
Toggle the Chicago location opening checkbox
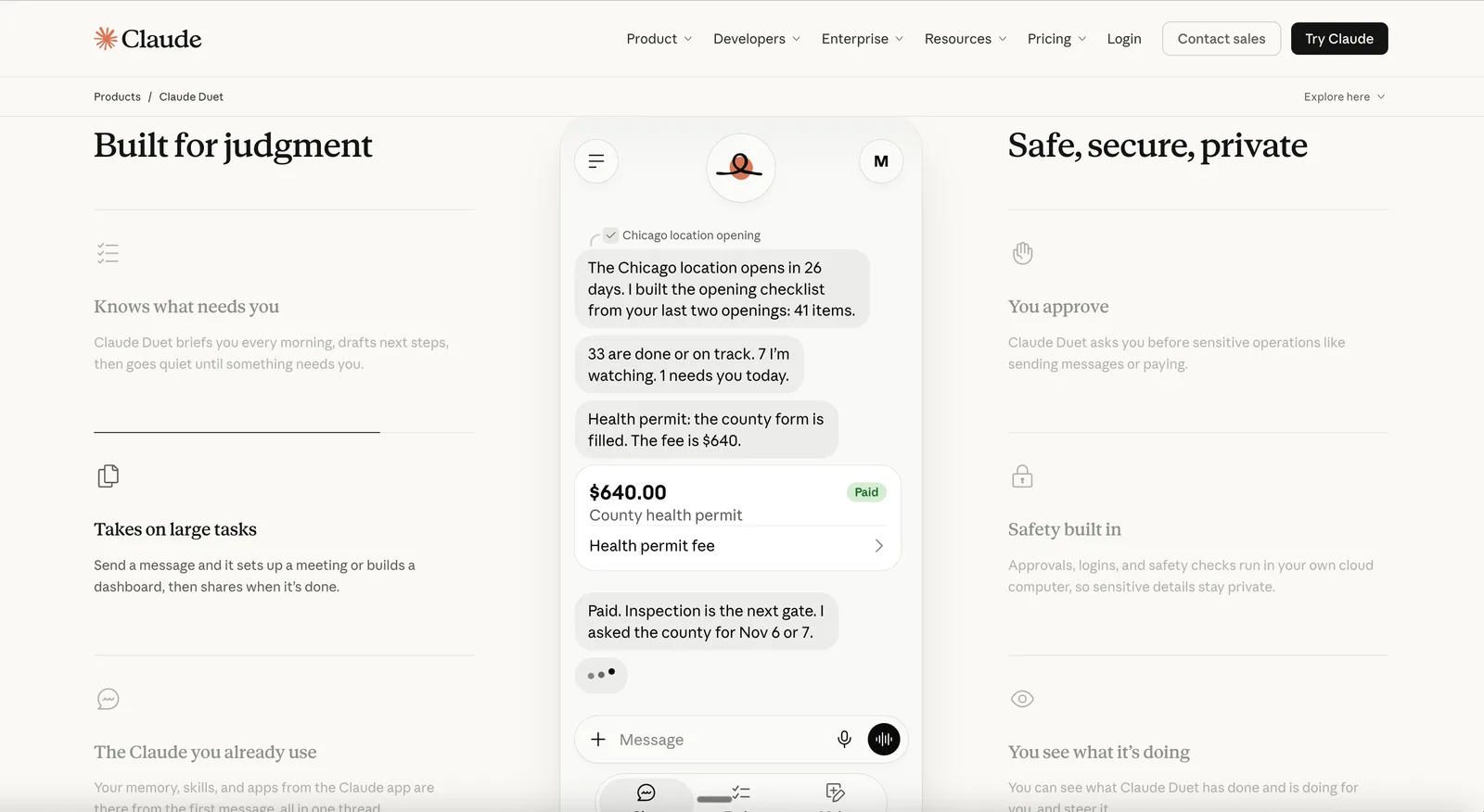610,235
